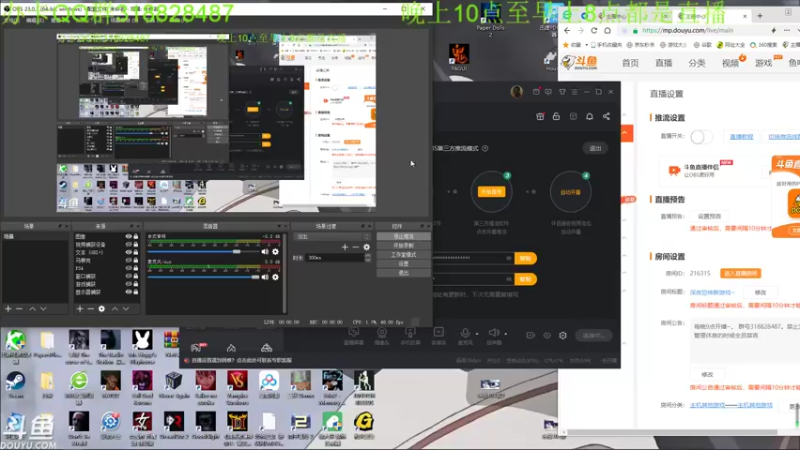800x450 pixels.
Task: Toggle eye icon in Douyu tool bottom bar
Action: 547,335
